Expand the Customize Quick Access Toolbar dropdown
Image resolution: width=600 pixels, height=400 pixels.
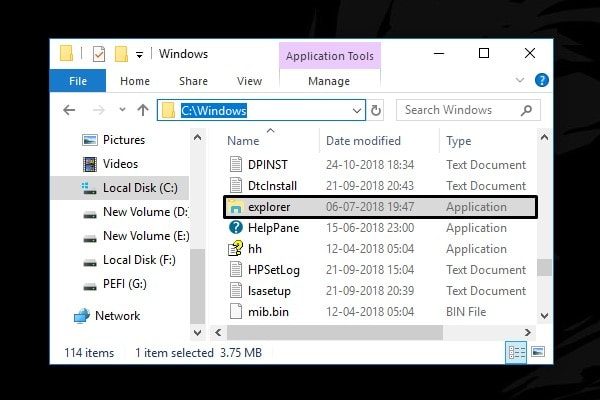139,54
